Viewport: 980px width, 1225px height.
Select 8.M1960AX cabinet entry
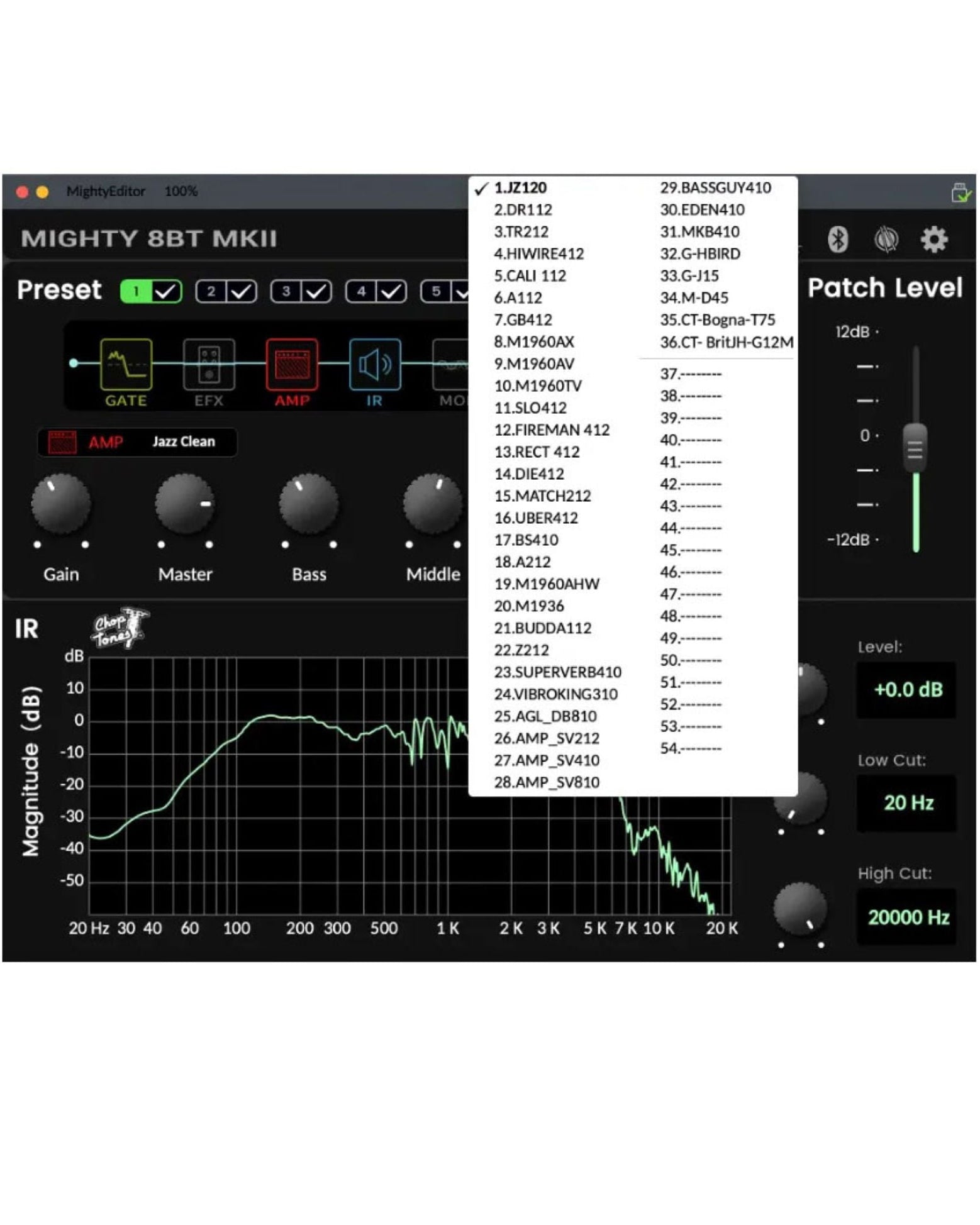[534, 342]
